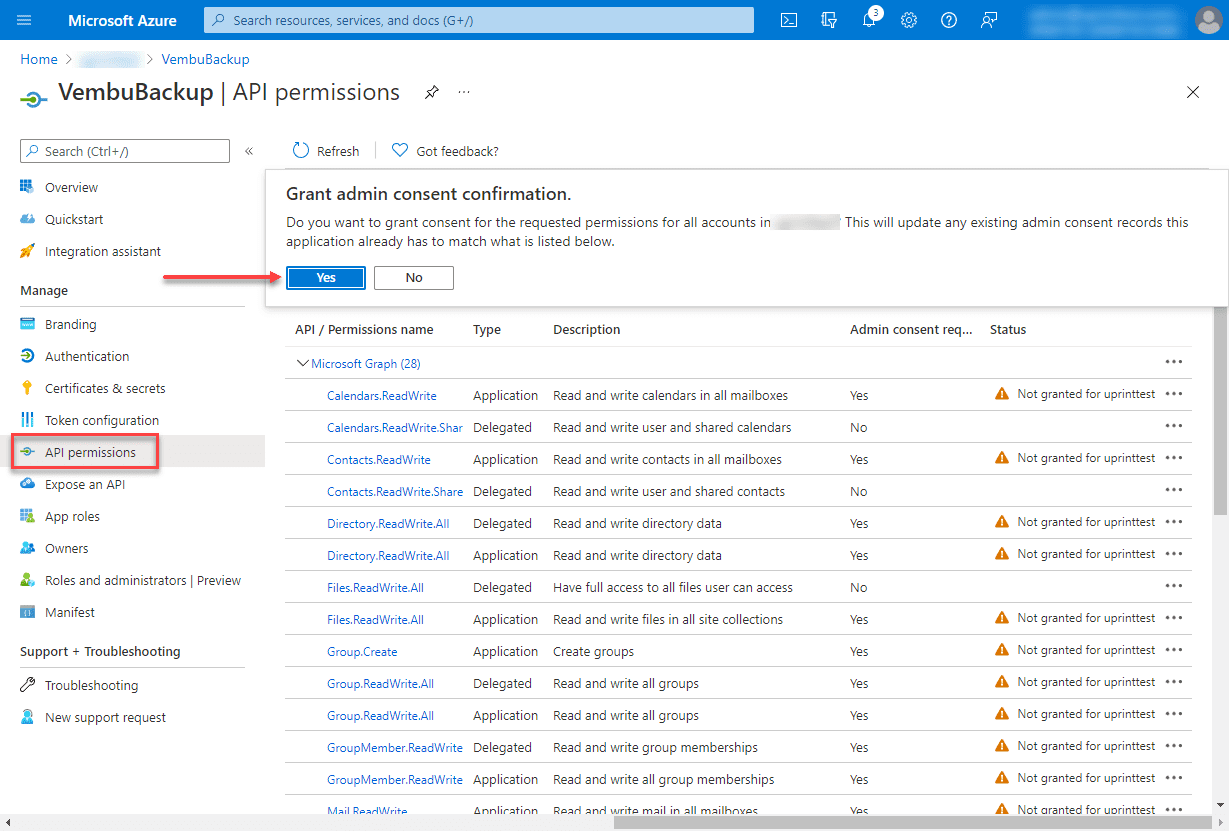
Task: Open more options next to page title
Action: (x=464, y=92)
